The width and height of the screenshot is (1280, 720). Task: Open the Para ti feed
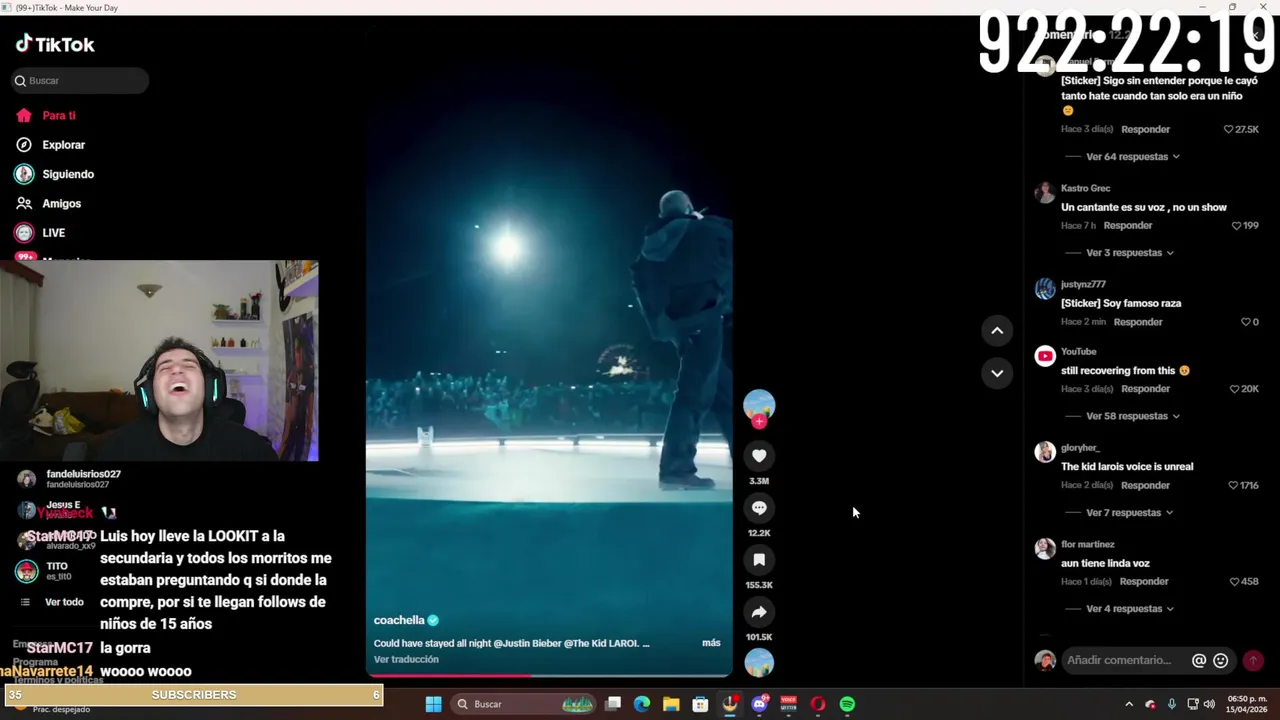click(59, 116)
